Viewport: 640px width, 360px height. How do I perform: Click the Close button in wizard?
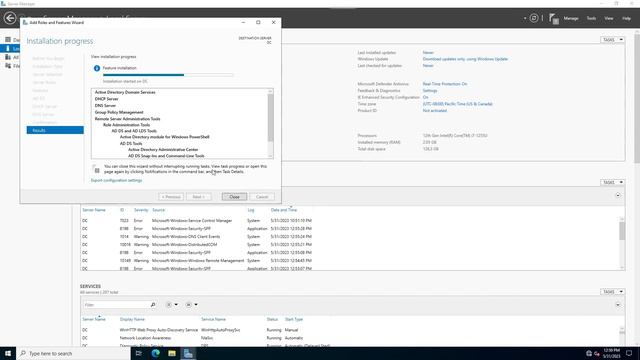coord(234,197)
